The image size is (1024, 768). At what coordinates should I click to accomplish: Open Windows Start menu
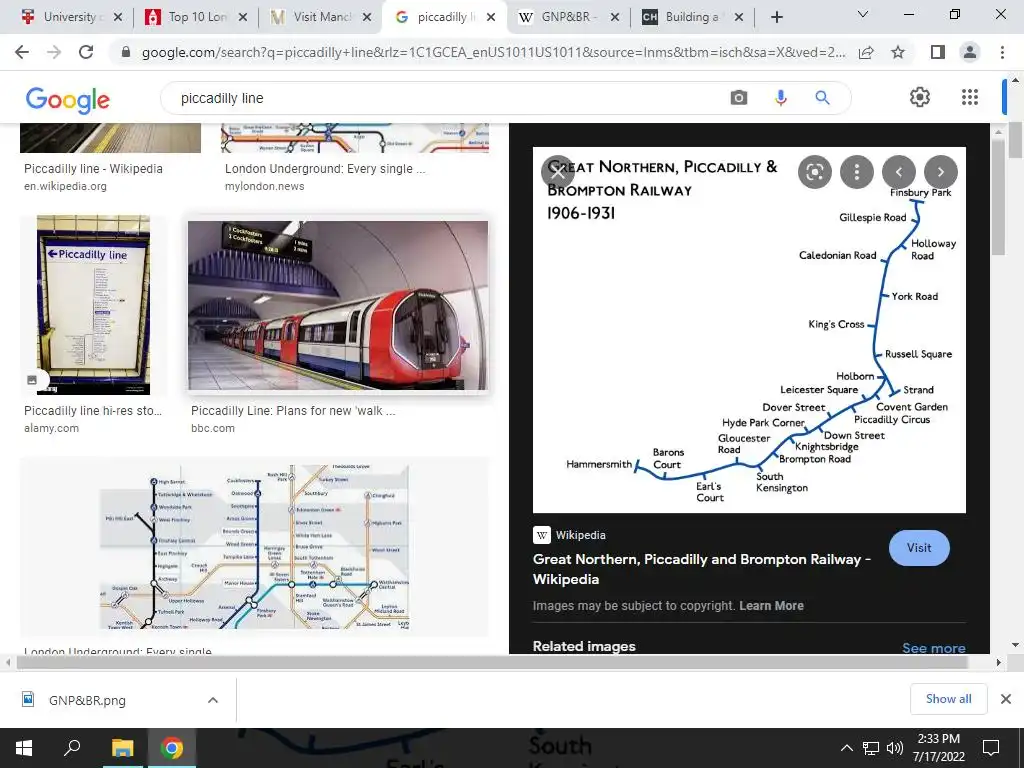point(24,748)
